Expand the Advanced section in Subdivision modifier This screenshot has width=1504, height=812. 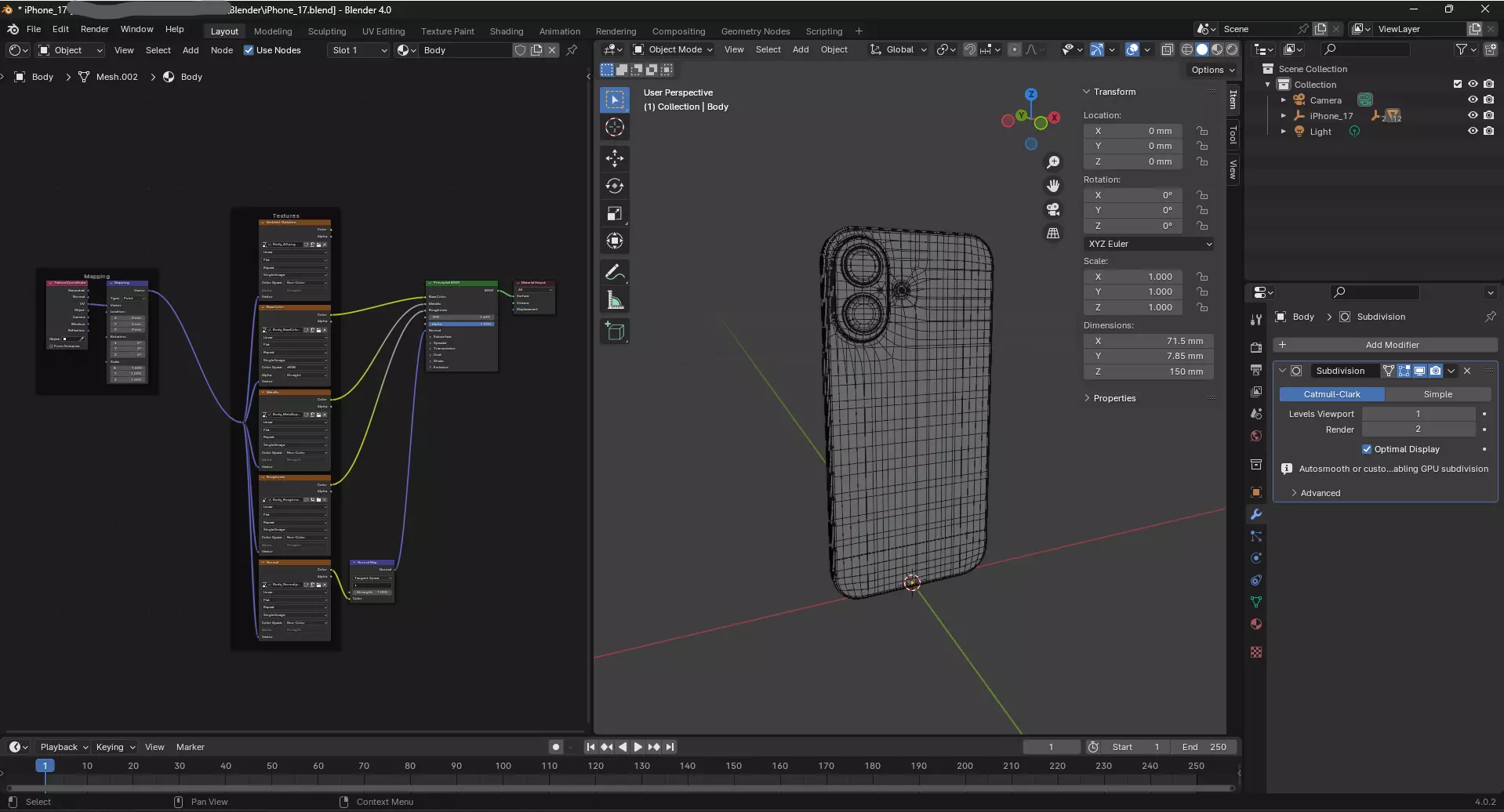pyautogui.click(x=1321, y=493)
